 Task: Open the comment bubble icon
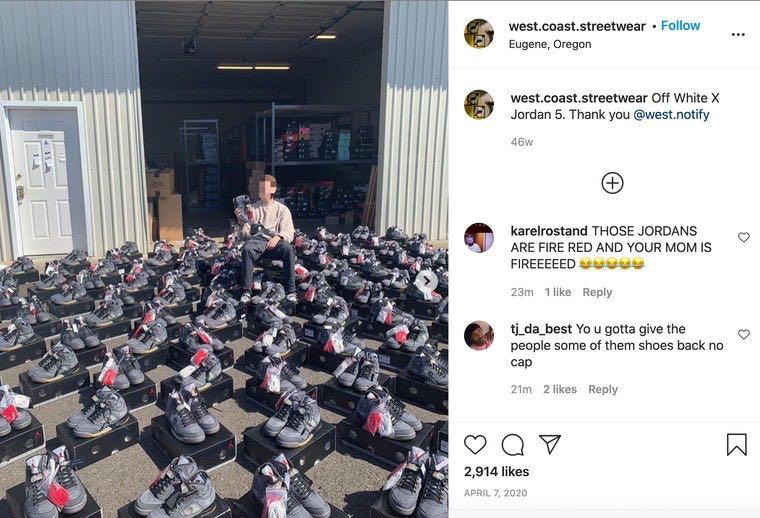pos(512,444)
